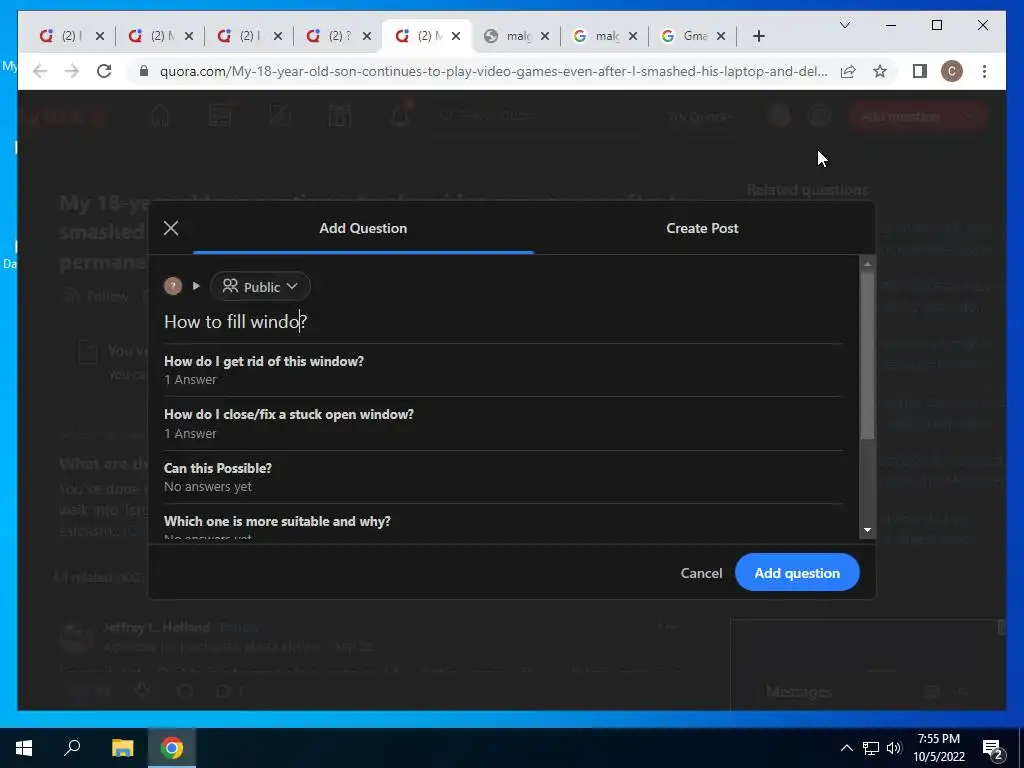Reload the Quora page
The height and width of the screenshot is (768, 1024).
tap(104, 71)
